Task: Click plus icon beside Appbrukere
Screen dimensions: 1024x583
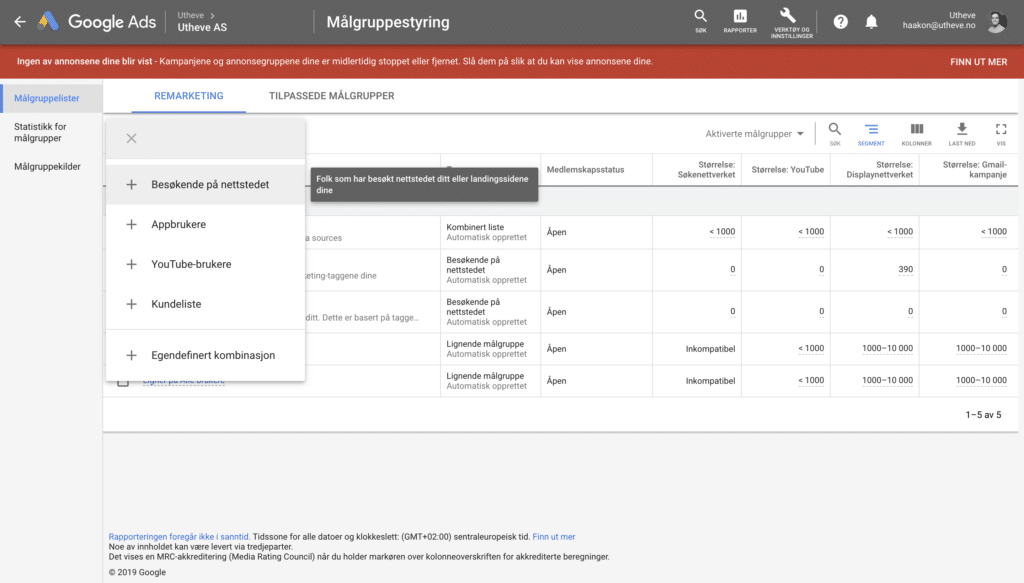Action: (x=131, y=225)
